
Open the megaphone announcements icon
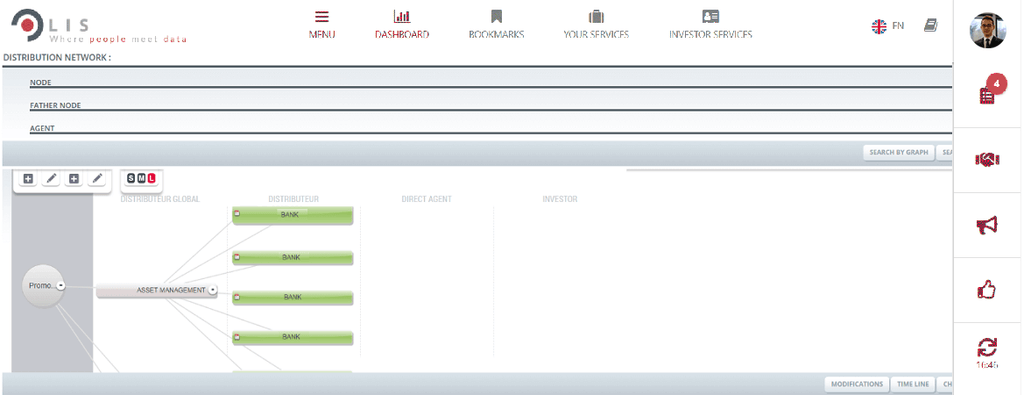click(987, 225)
